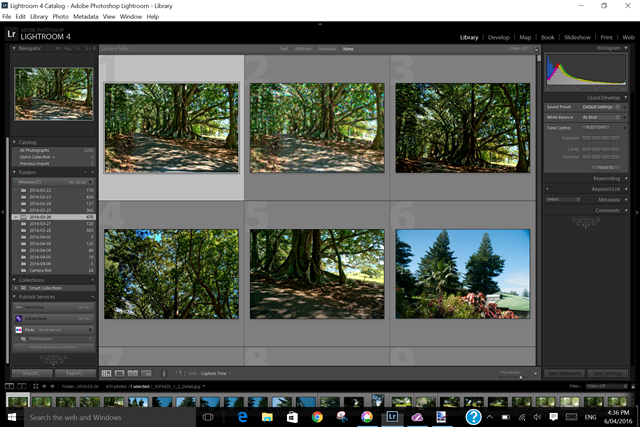The height and width of the screenshot is (427, 640).
Task: Click the Flickr service icon
Action: point(19,330)
